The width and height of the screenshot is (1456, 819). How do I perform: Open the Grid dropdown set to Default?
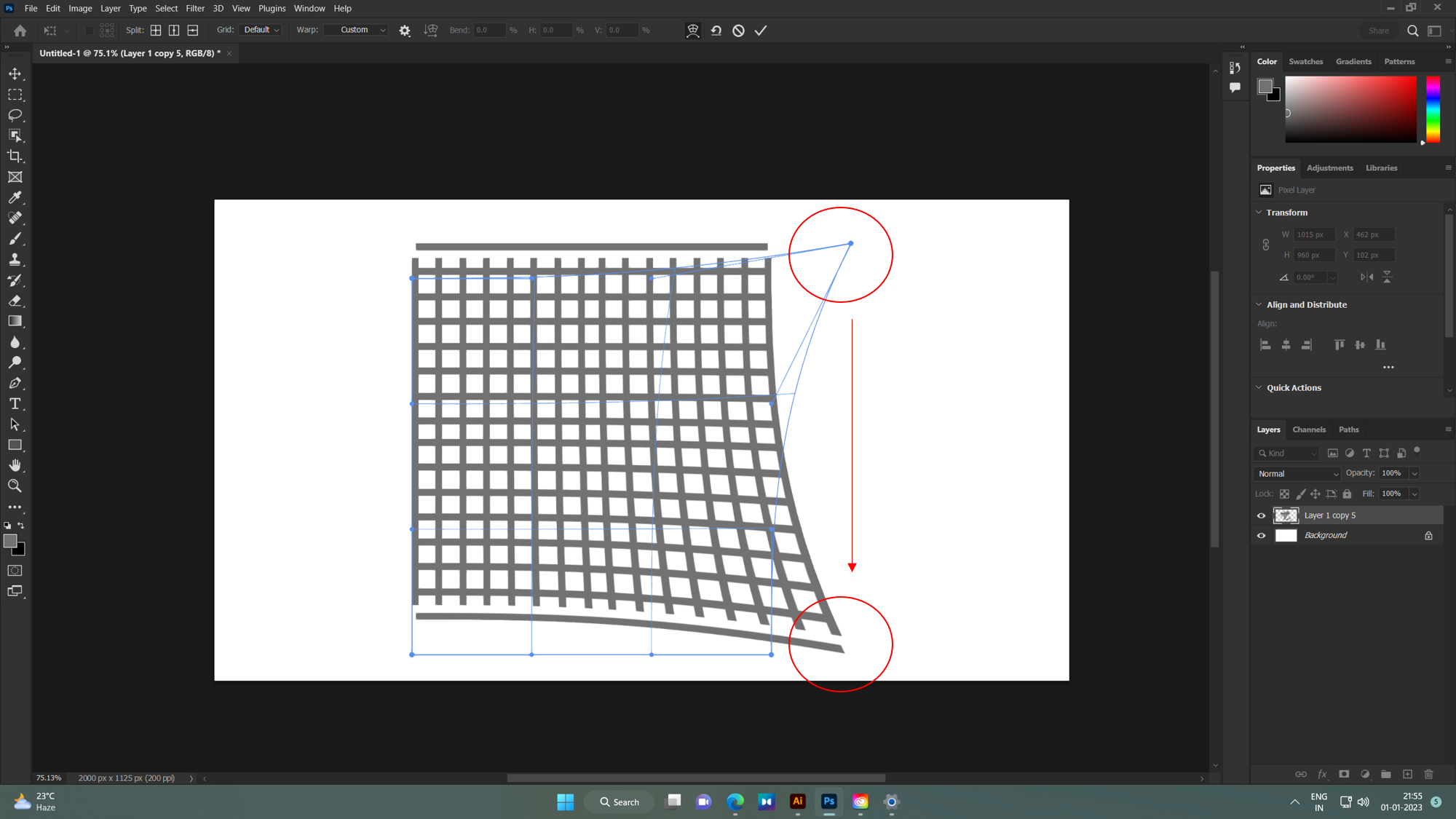[x=260, y=30]
